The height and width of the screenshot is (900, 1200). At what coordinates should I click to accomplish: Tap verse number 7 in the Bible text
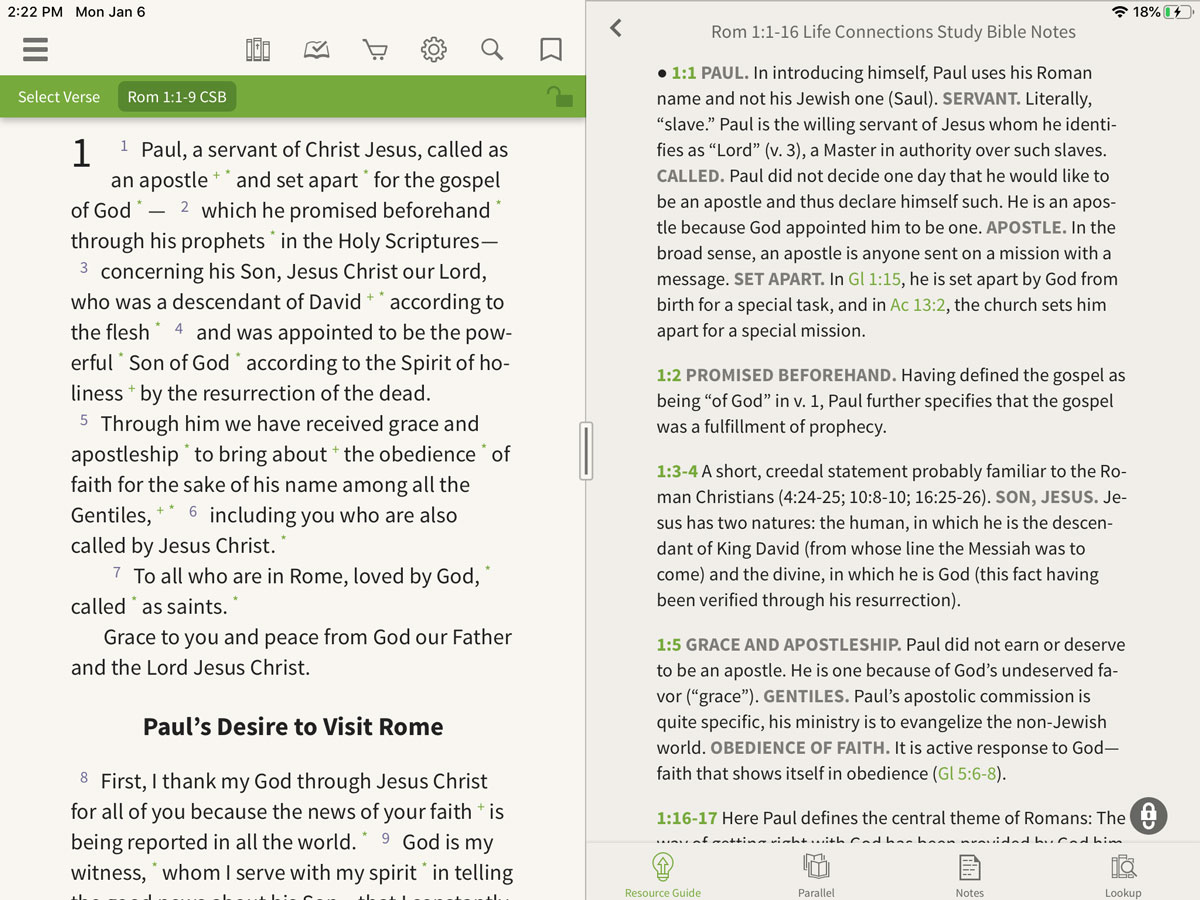click(117, 572)
